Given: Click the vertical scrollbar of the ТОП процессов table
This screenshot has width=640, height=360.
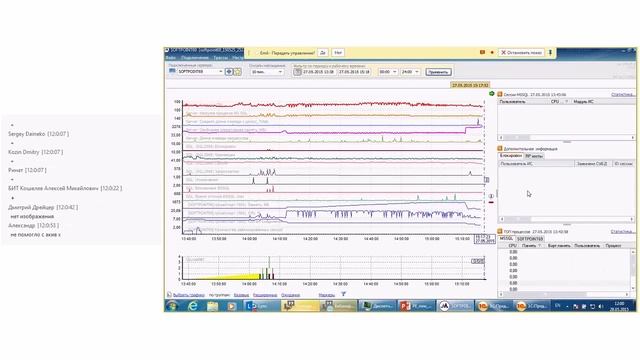Looking at the screenshot, I should [x=633, y=269].
